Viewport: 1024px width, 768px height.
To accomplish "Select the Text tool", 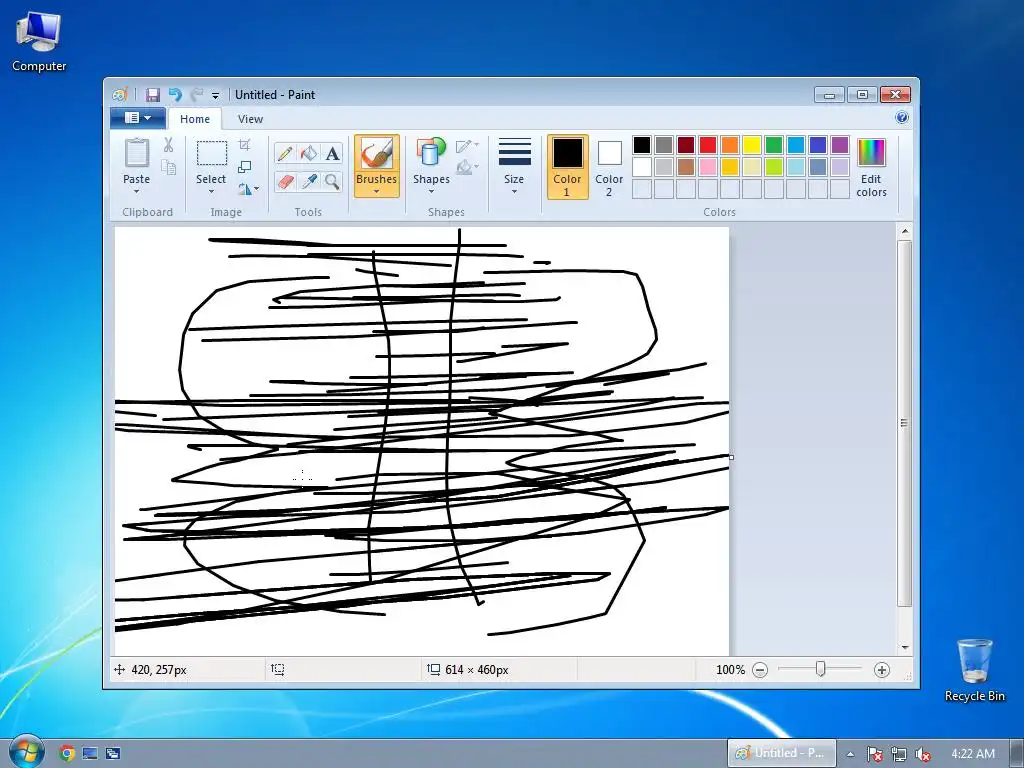I will click(332, 153).
